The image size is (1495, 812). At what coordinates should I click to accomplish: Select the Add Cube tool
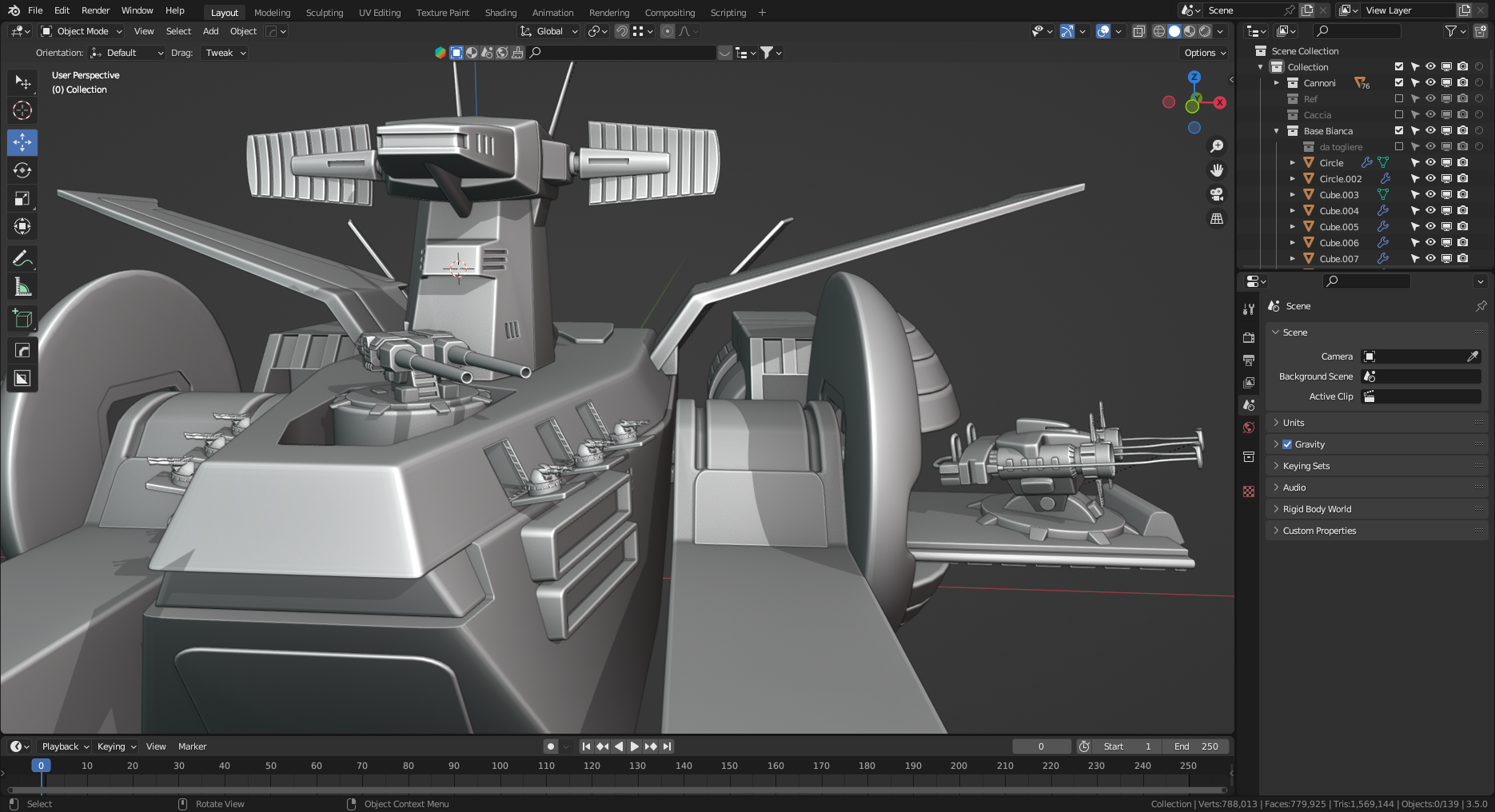coord(22,318)
